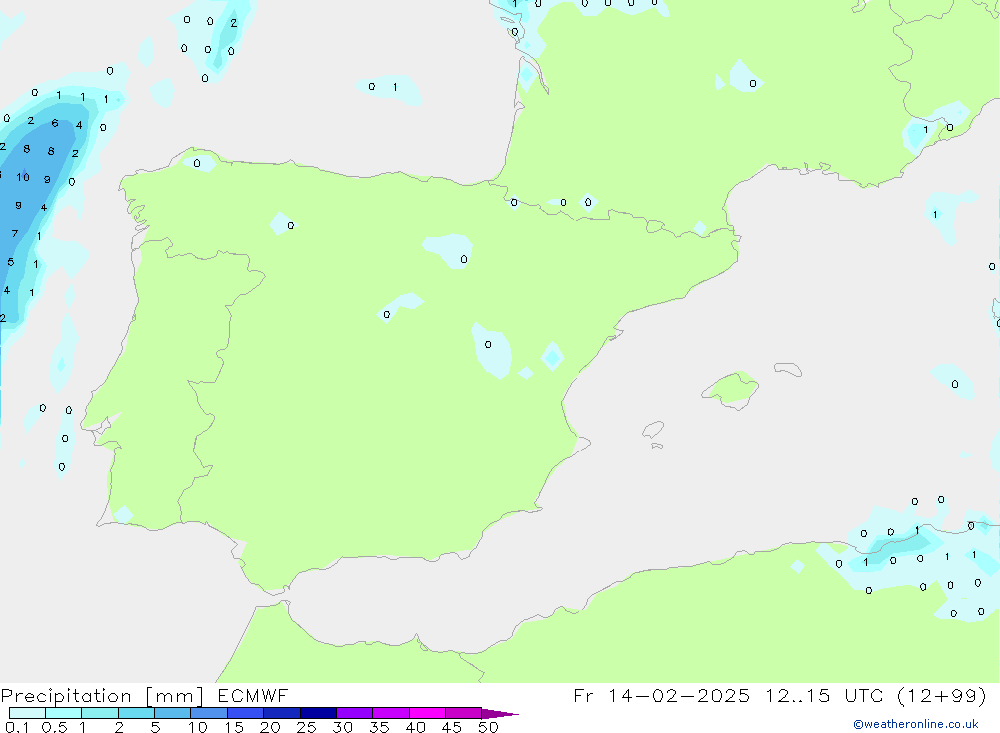Image resolution: width=1000 pixels, height=733 pixels.
Task: Select the 2–5 mm legend color box
Action: pos(136,713)
